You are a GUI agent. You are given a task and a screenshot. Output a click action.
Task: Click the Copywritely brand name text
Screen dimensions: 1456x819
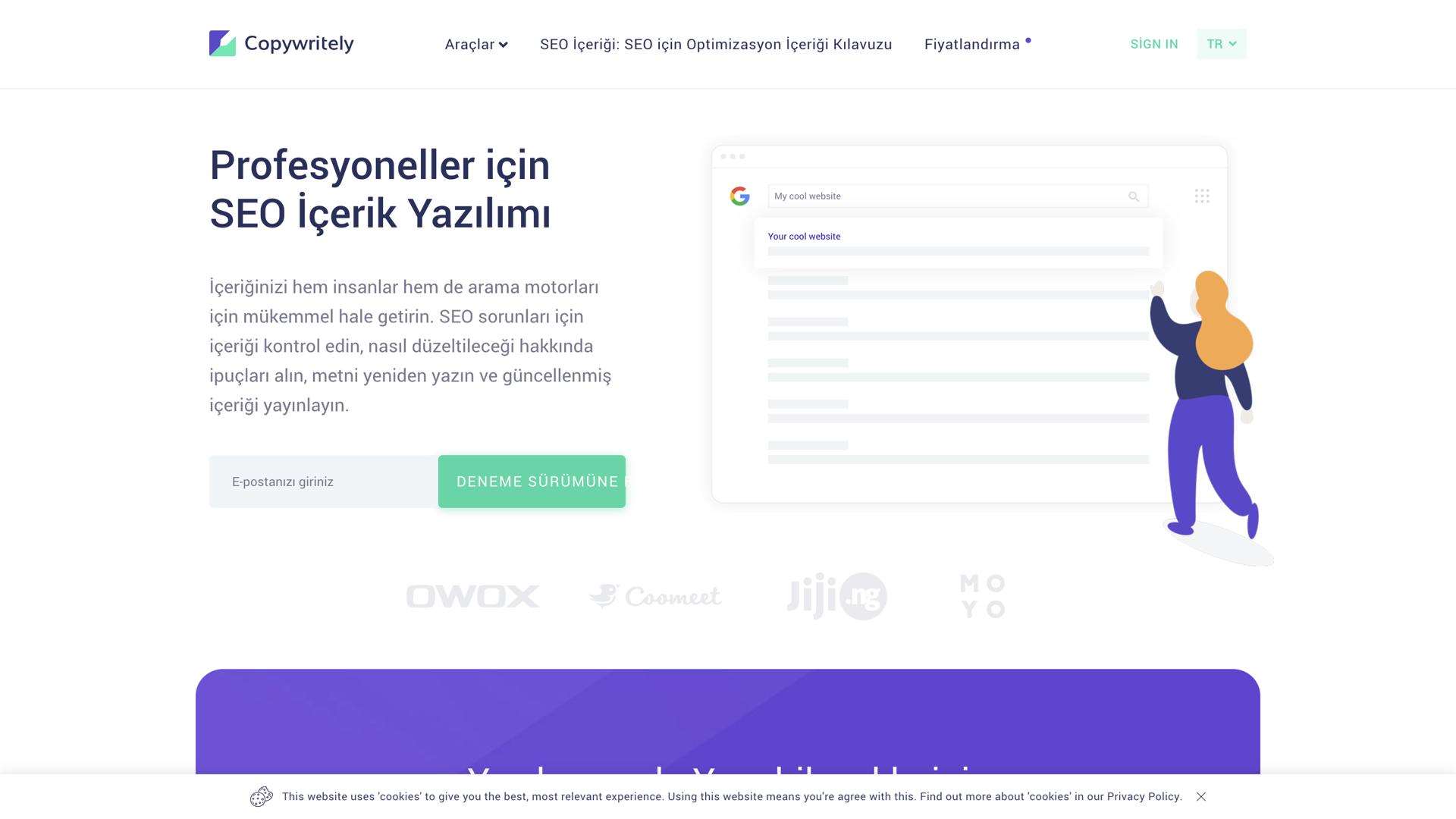(x=299, y=44)
